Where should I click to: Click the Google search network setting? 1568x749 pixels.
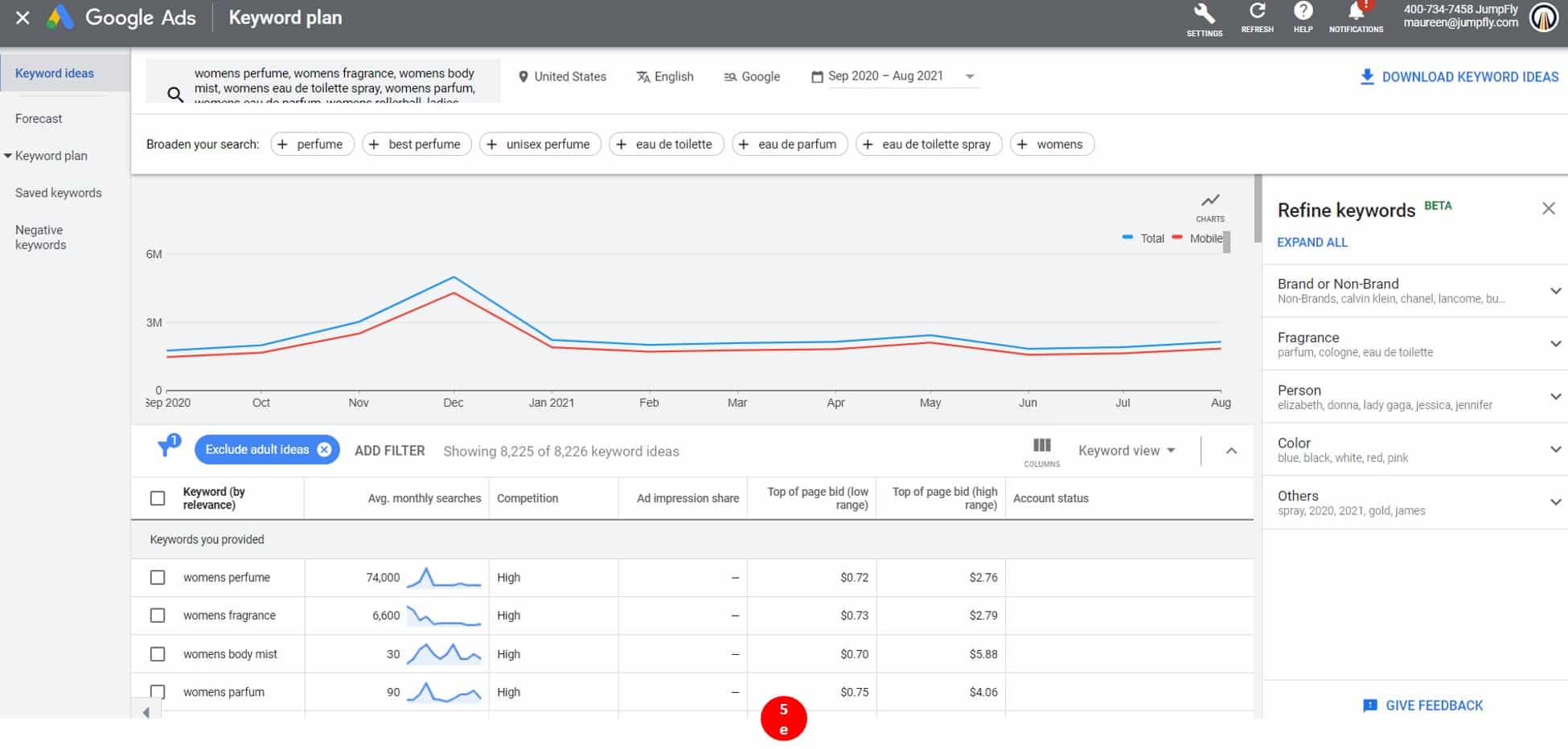751,76
